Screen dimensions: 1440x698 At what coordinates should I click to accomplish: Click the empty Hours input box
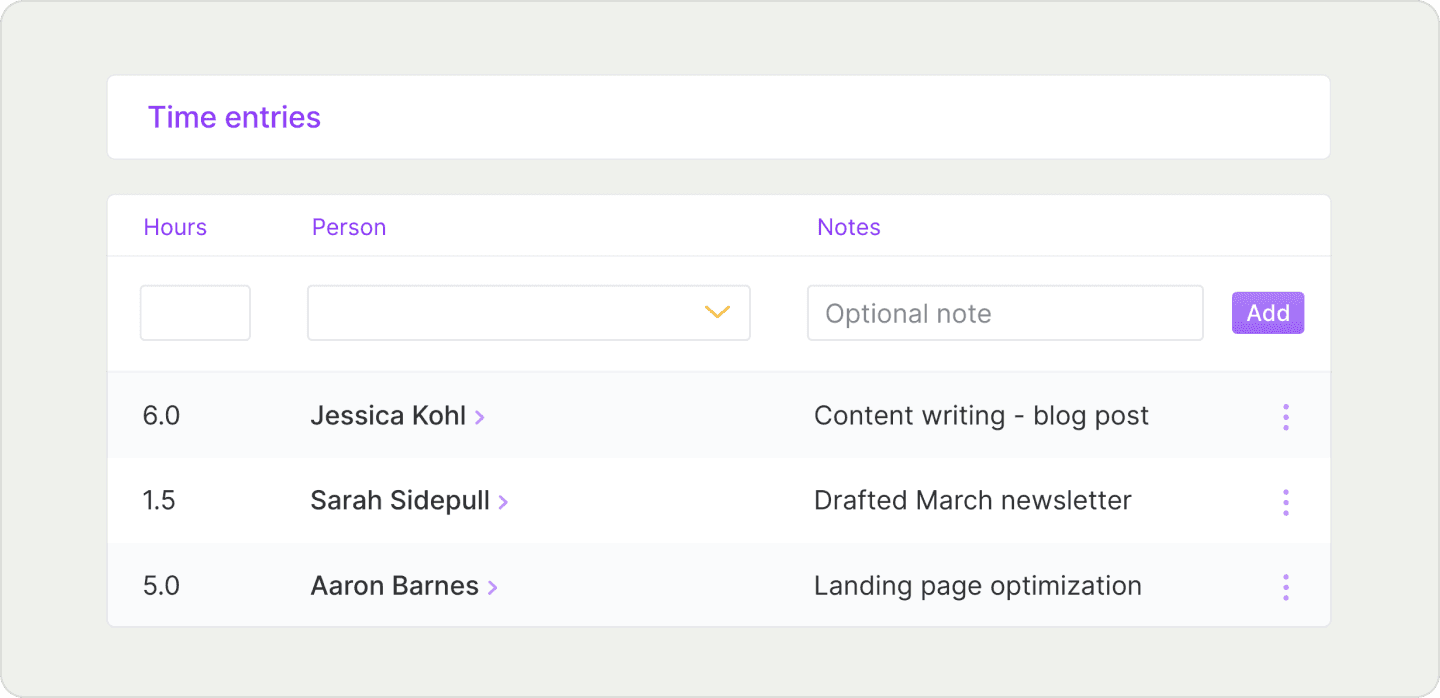coord(194,312)
